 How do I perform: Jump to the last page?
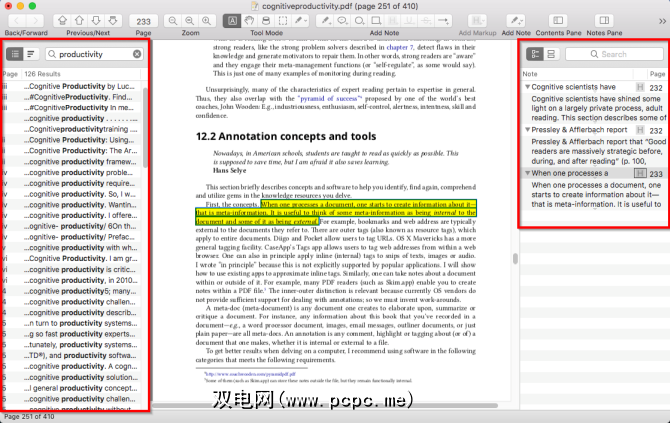114,21
